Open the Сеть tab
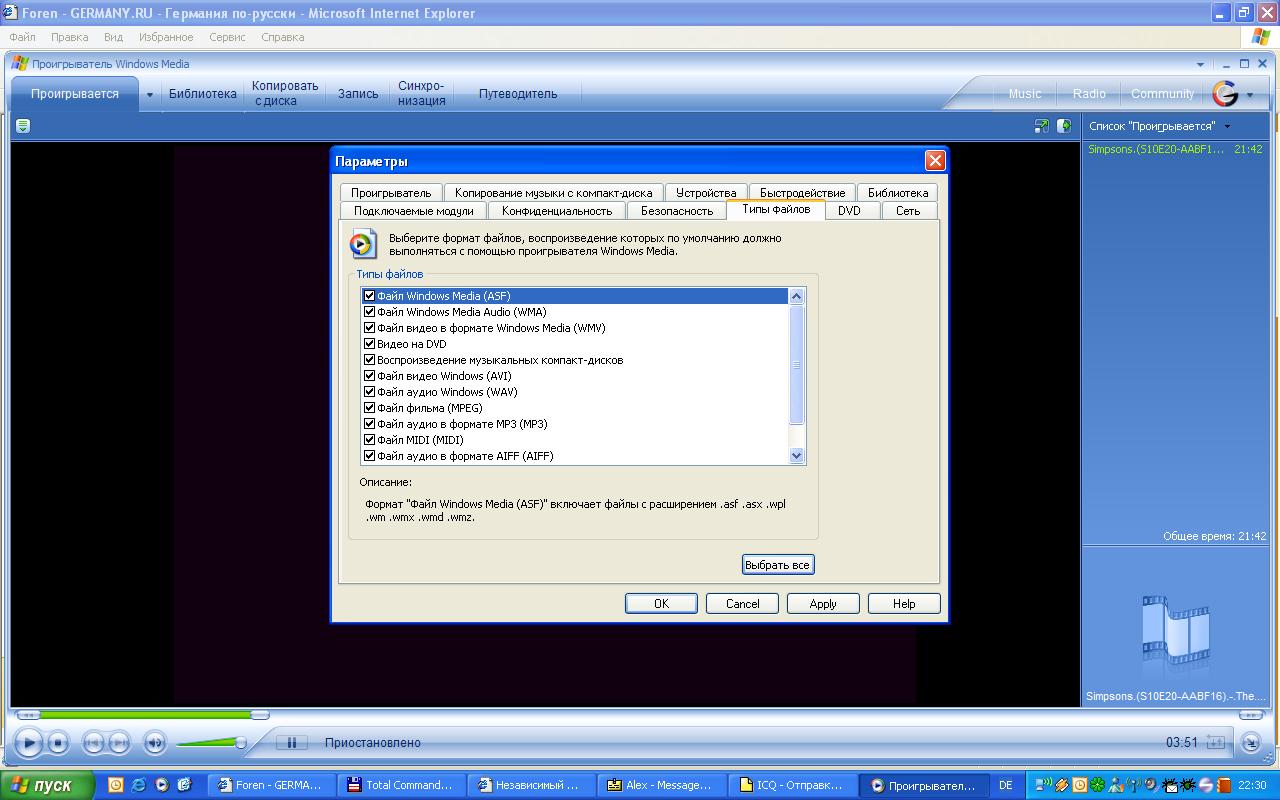The height and width of the screenshot is (800, 1280). point(908,211)
